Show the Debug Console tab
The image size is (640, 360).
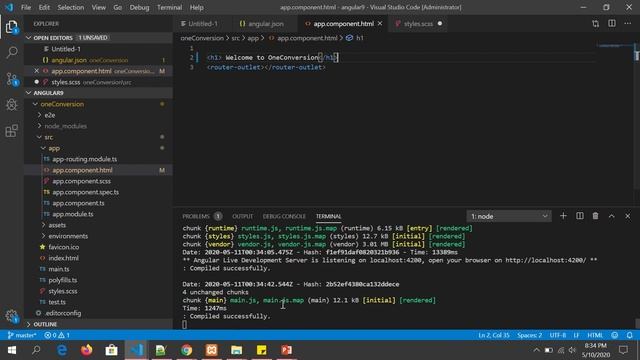coord(284,216)
